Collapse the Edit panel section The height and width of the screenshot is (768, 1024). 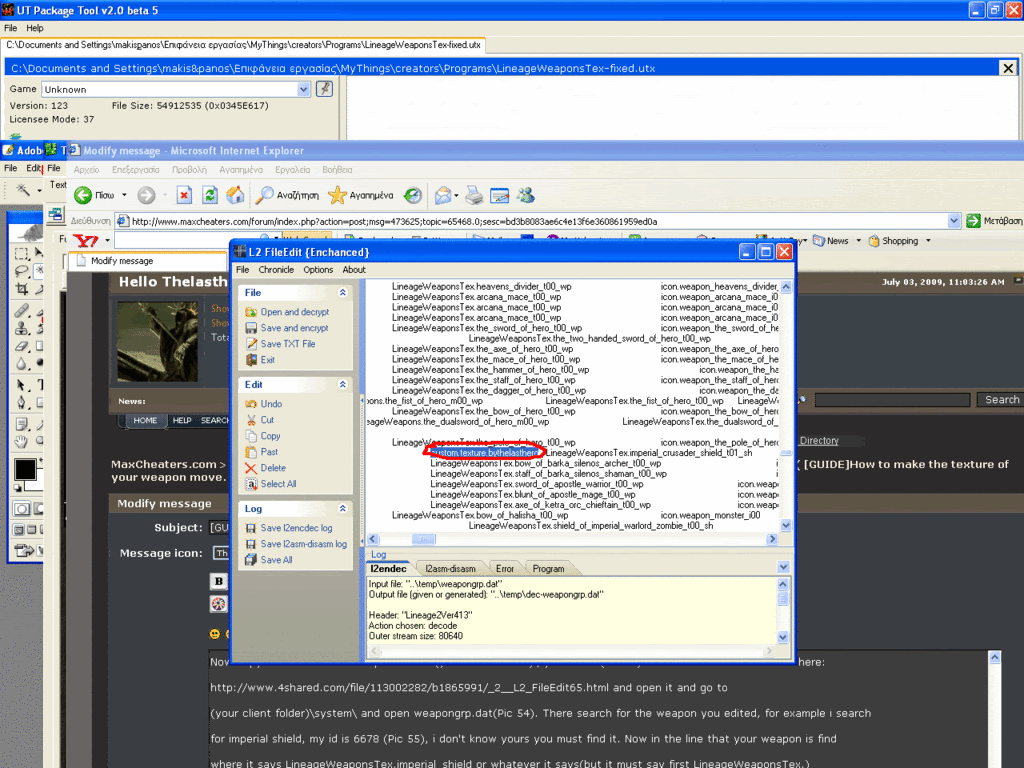tap(343, 385)
